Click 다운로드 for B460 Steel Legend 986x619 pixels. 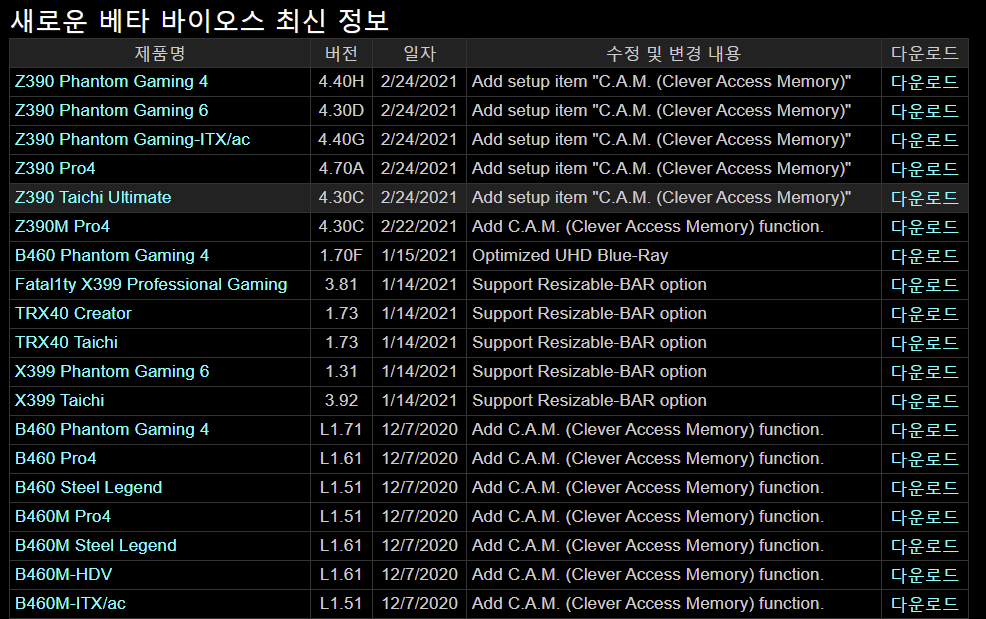pos(924,487)
